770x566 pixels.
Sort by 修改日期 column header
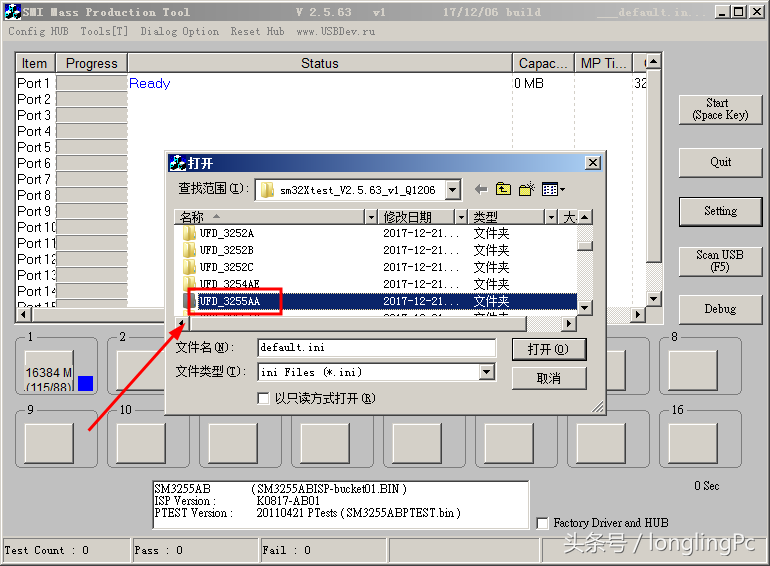pyautogui.click(x=418, y=217)
